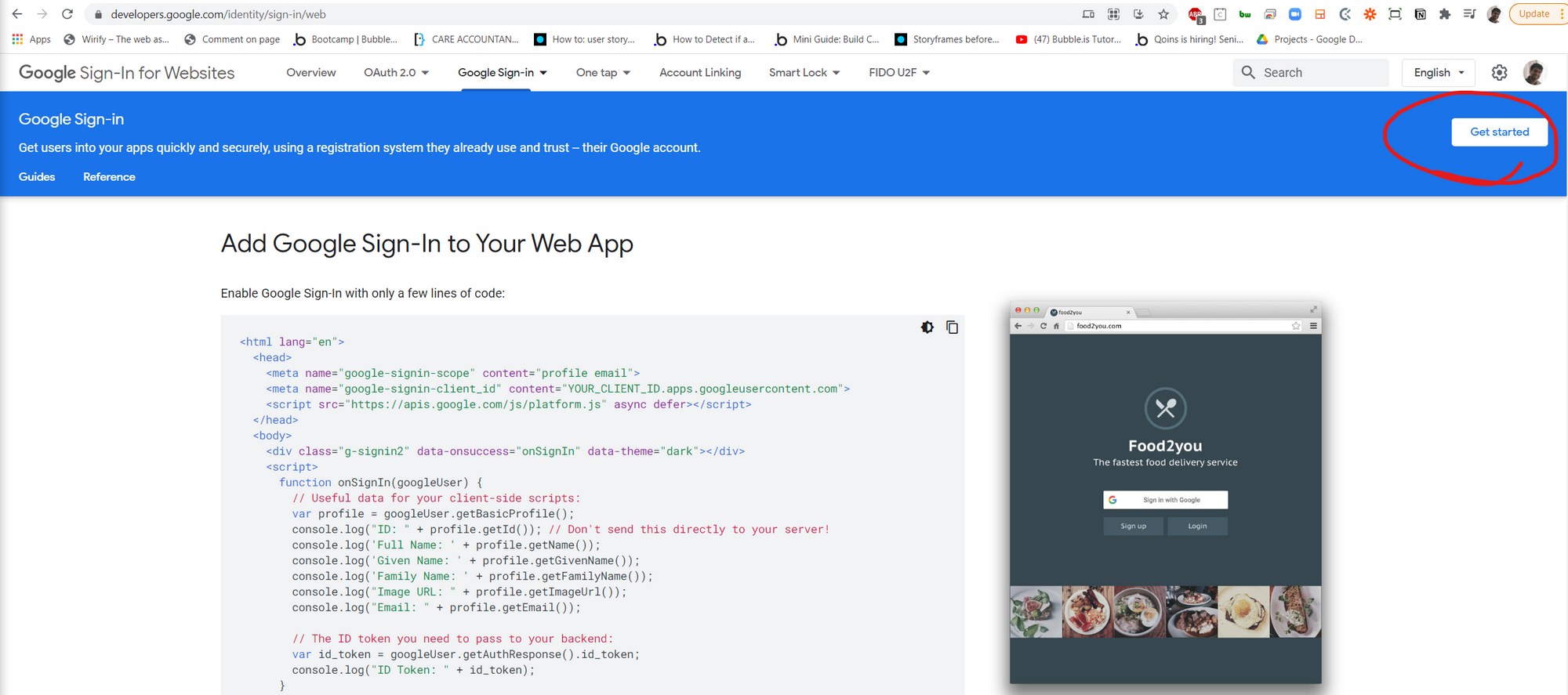Click the Food2you sample app screenshot
Screen dimensions: 1568x695
click(1165, 494)
